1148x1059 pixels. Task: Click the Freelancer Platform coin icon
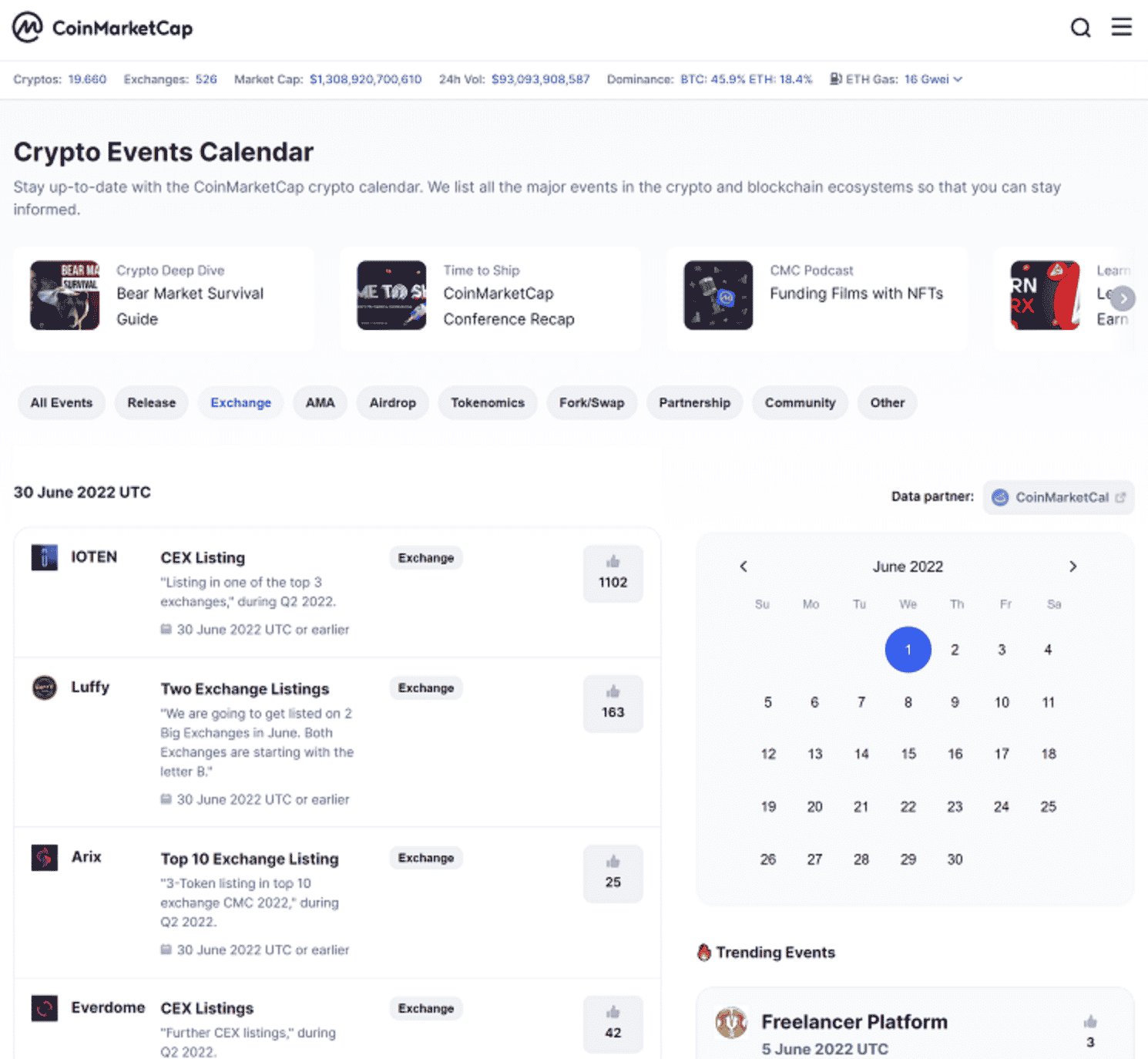[731, 1023]
